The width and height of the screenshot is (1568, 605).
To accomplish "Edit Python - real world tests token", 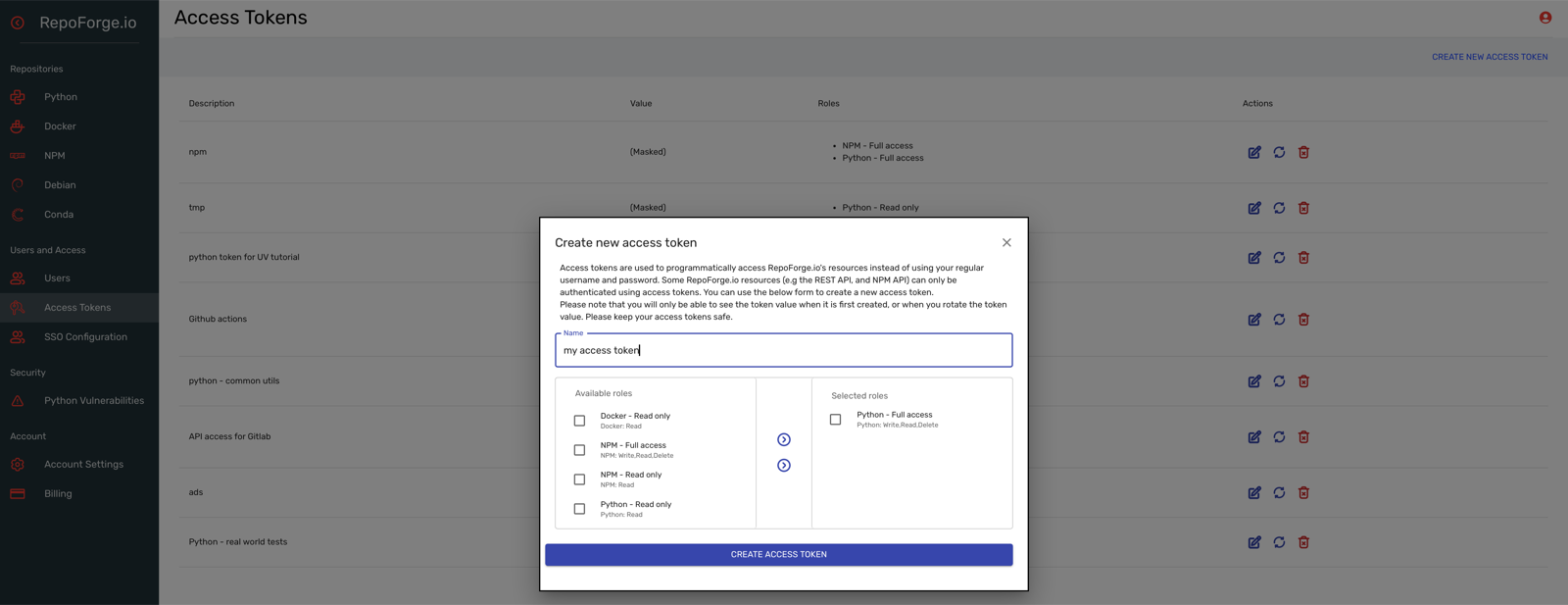I will pos(1254,542).
